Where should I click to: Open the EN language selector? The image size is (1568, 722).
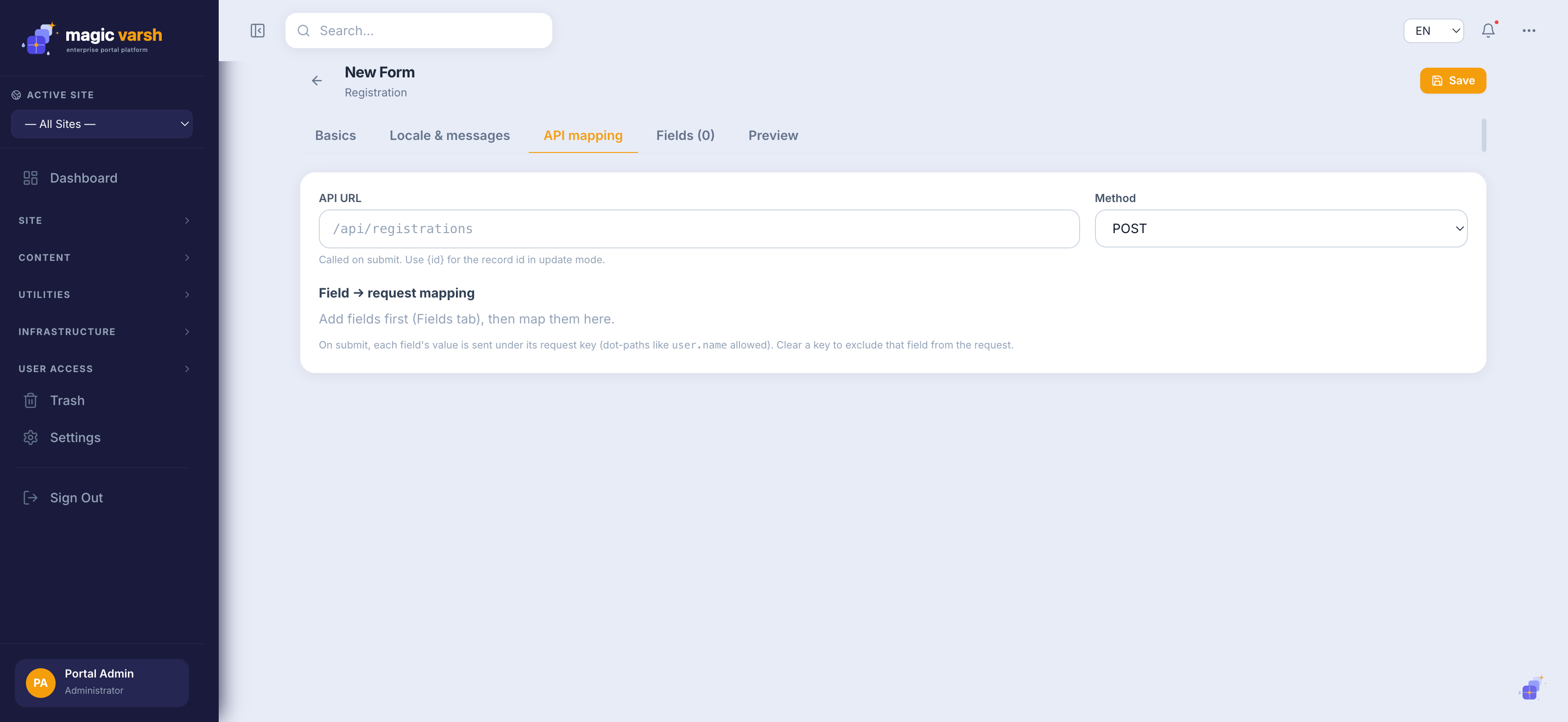point(1434,31)
